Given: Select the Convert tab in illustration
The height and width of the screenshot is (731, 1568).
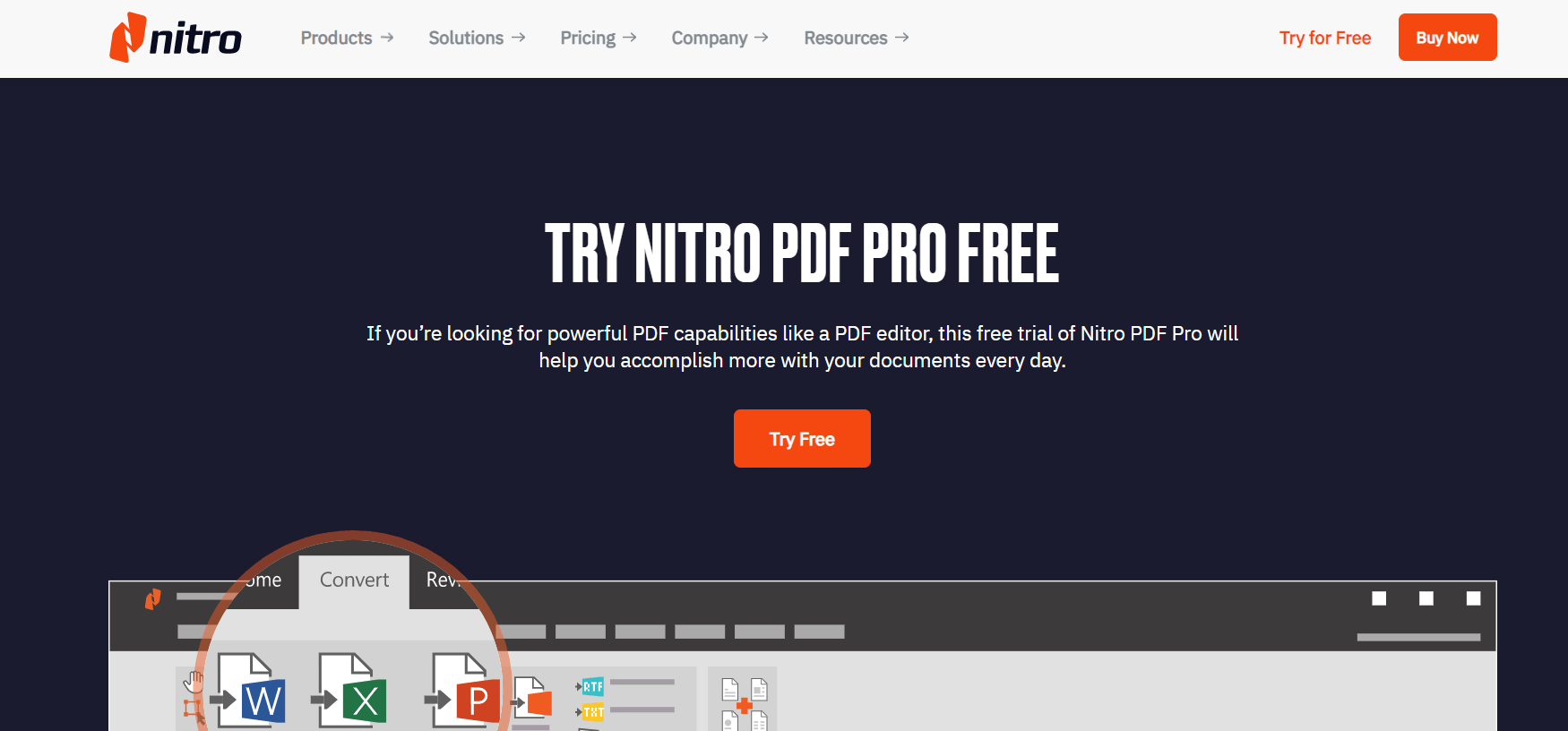Looking at the screenshot, I should point(354,580).
